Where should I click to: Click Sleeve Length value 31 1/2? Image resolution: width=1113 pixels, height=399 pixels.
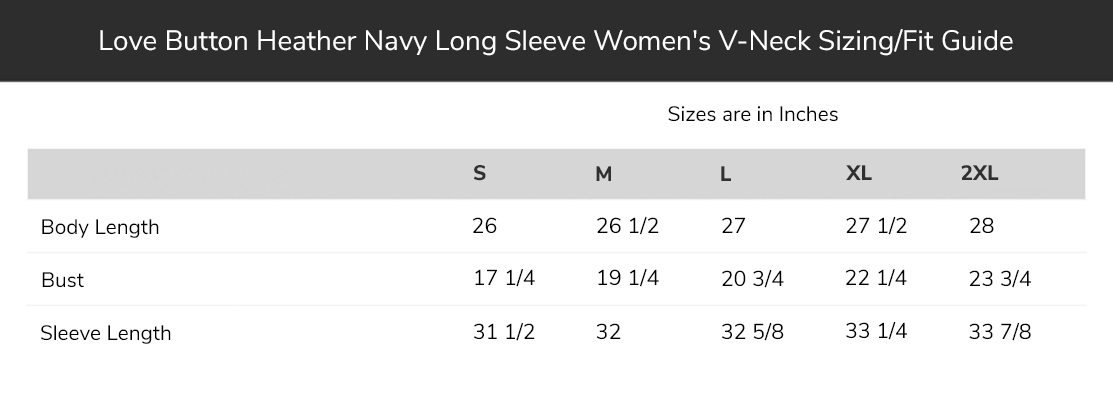click(x=504, y=332)
